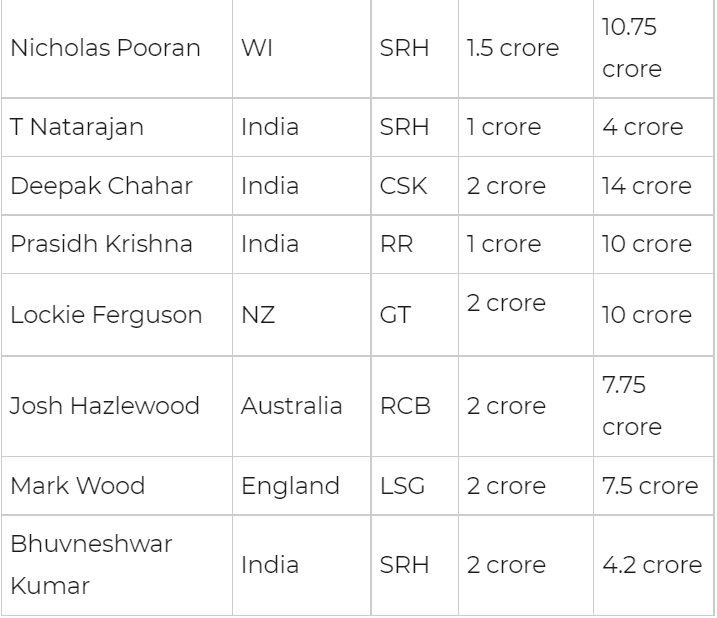The width and height of the screenshot is (717, 618).
Task: Click the GT team cell
Action: click(395, 315)
